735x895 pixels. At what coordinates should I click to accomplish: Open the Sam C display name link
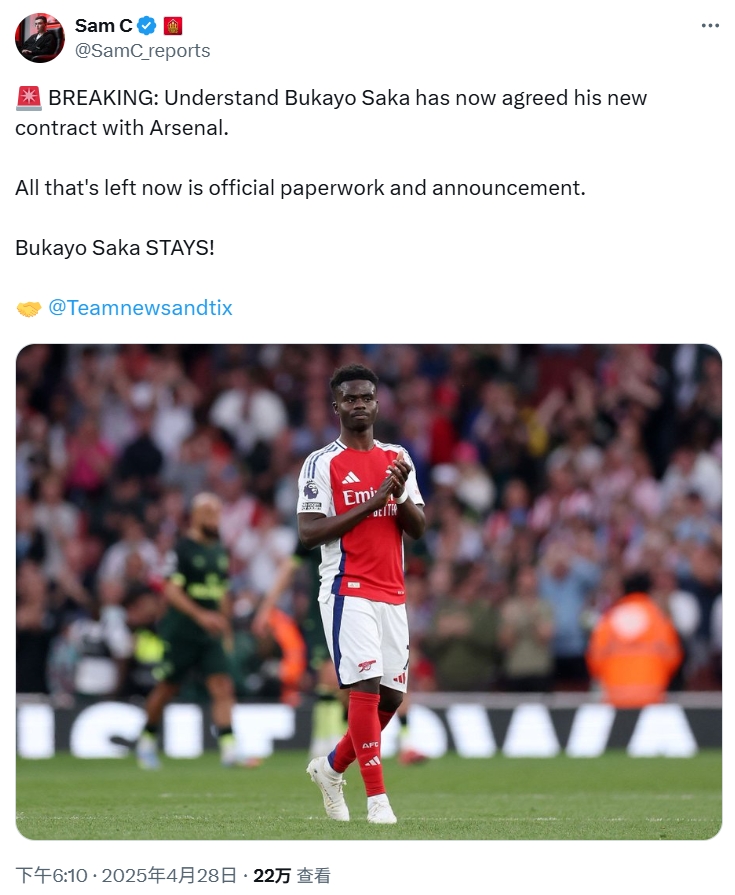(x=103, y=26)
